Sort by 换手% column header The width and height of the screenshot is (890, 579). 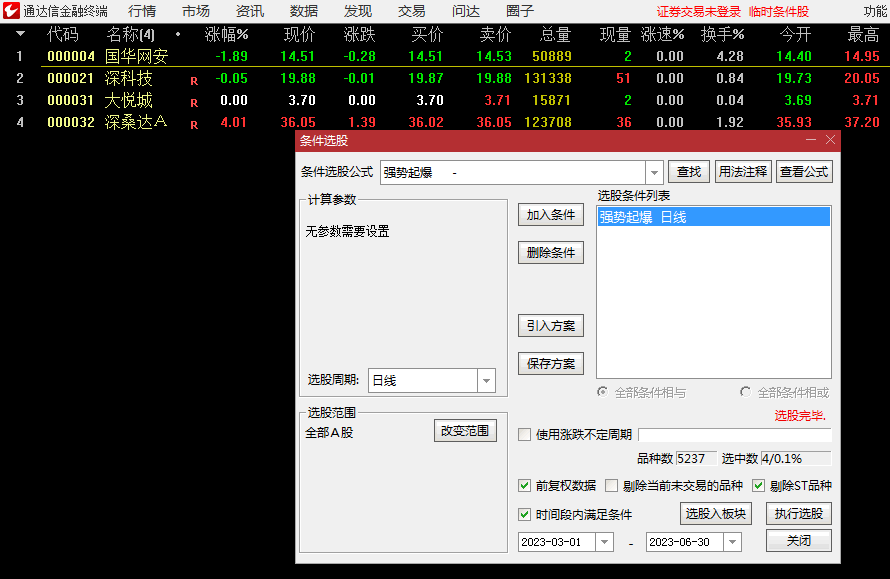coord(722,35)
